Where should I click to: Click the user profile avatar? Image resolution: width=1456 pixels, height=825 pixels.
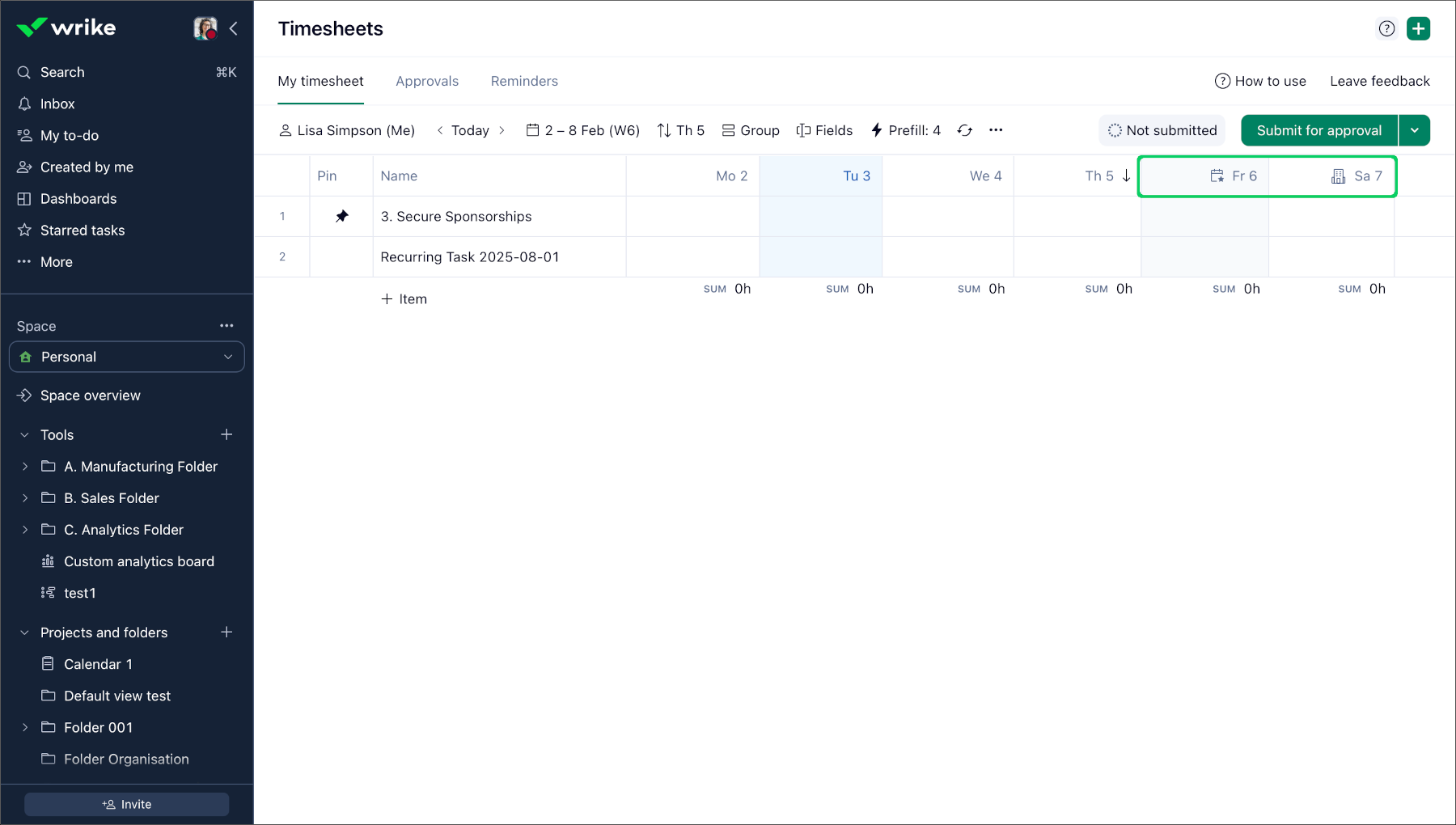[x=205, y=28]
